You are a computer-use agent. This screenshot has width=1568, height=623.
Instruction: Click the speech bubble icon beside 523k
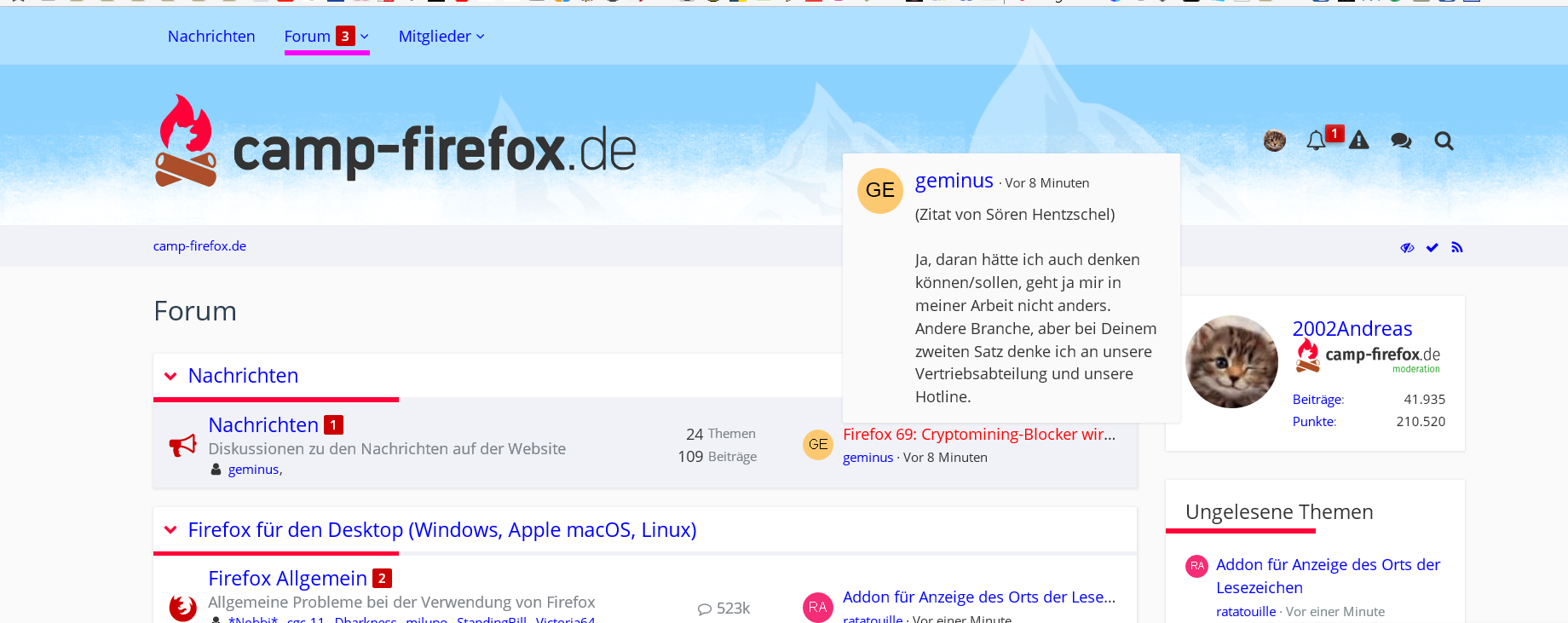coord(705,609)
